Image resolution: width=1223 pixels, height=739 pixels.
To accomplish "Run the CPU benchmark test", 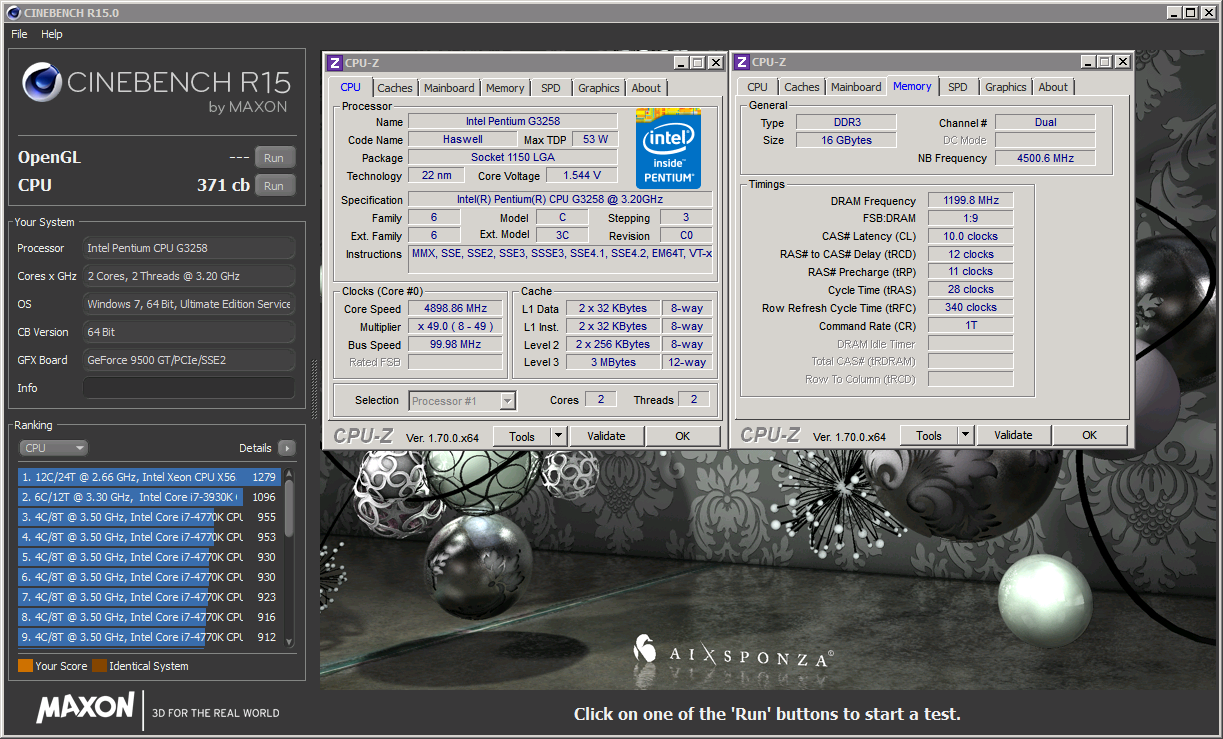I will [274, 185].
